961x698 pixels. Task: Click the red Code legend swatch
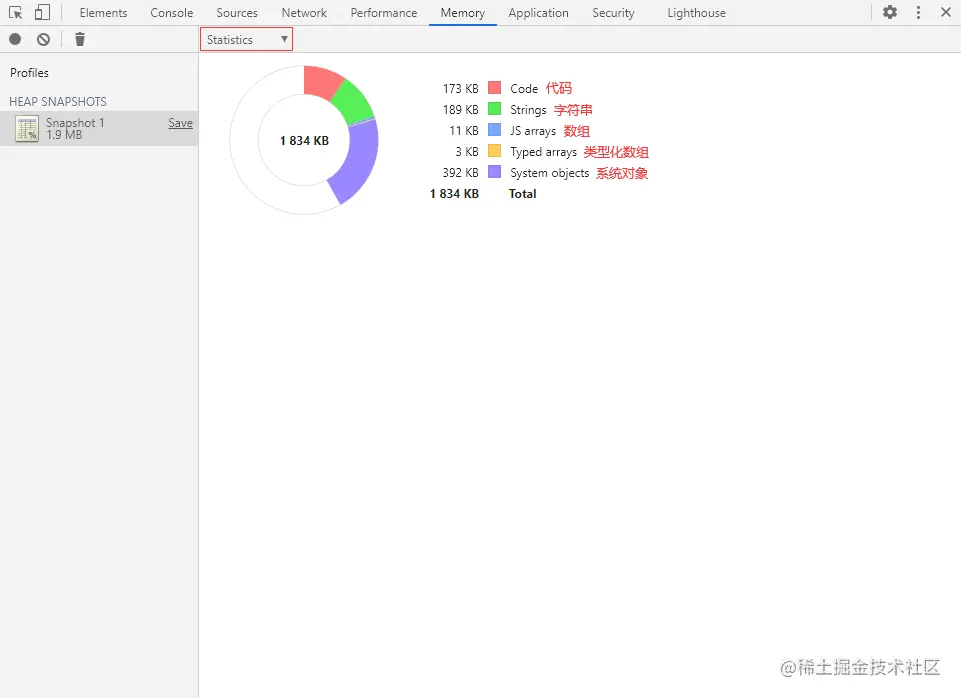[495, 88]
